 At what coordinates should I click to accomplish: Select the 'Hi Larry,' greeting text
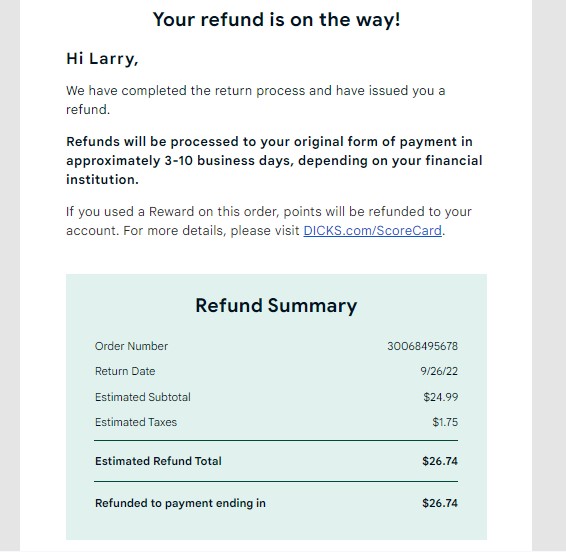tap(102, 58)
